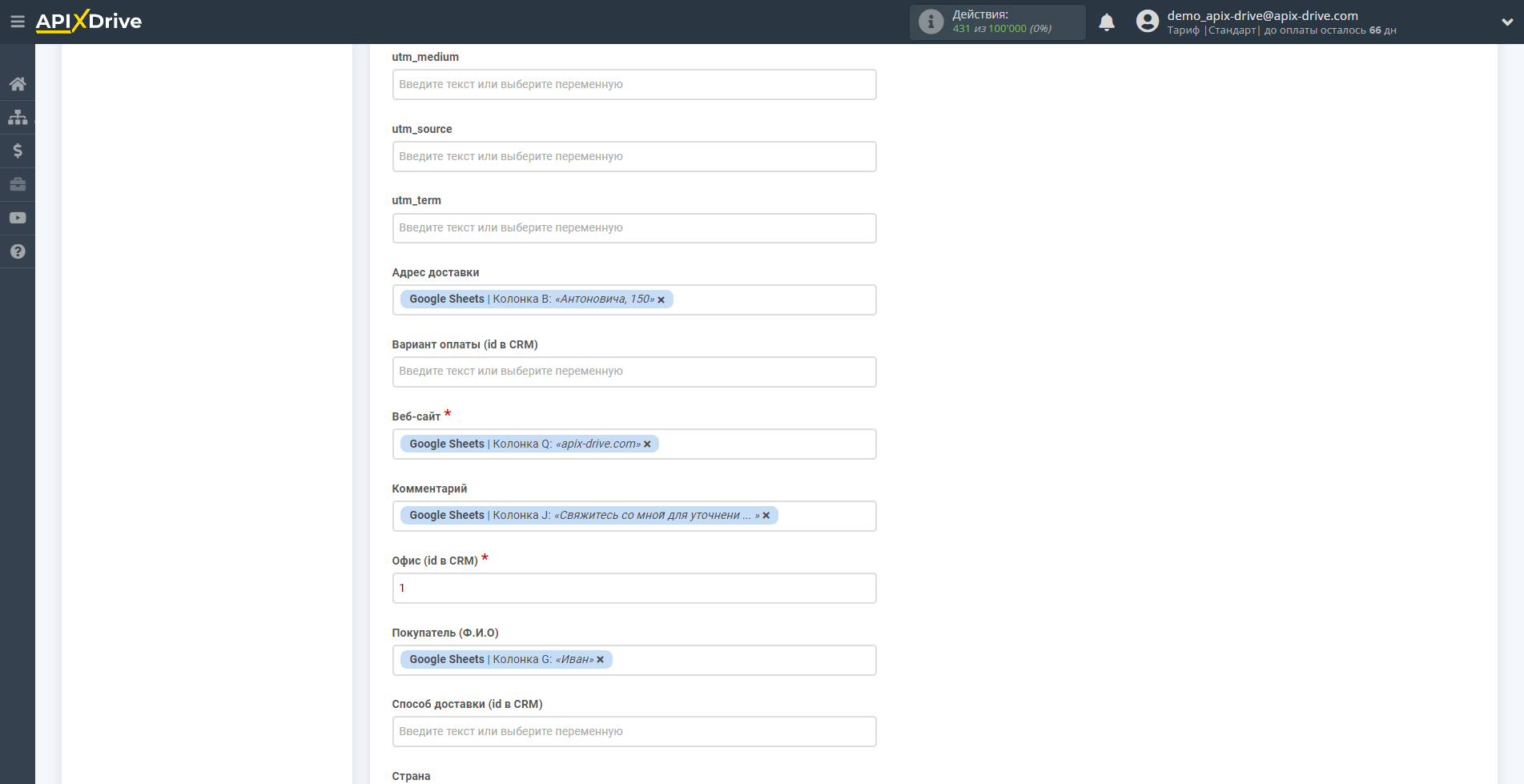Remove Колонка B tag from Адрес доставки
Viewport: 1524px width, 784px height.
click(x=661, y=300)
